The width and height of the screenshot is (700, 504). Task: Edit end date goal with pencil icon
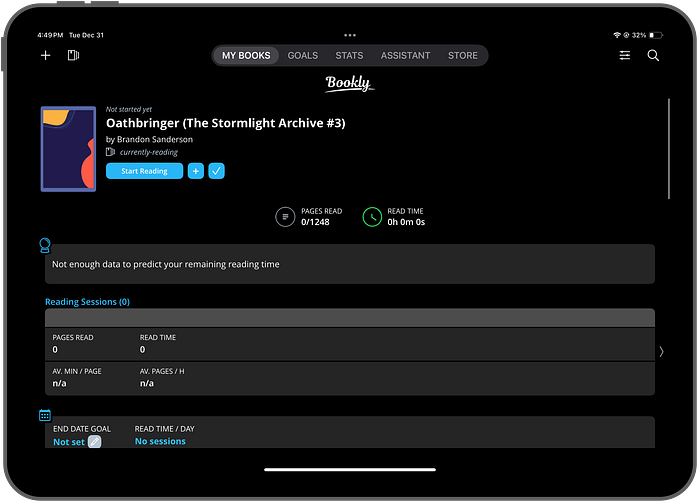pyautogui.click(x=95, y=442)
